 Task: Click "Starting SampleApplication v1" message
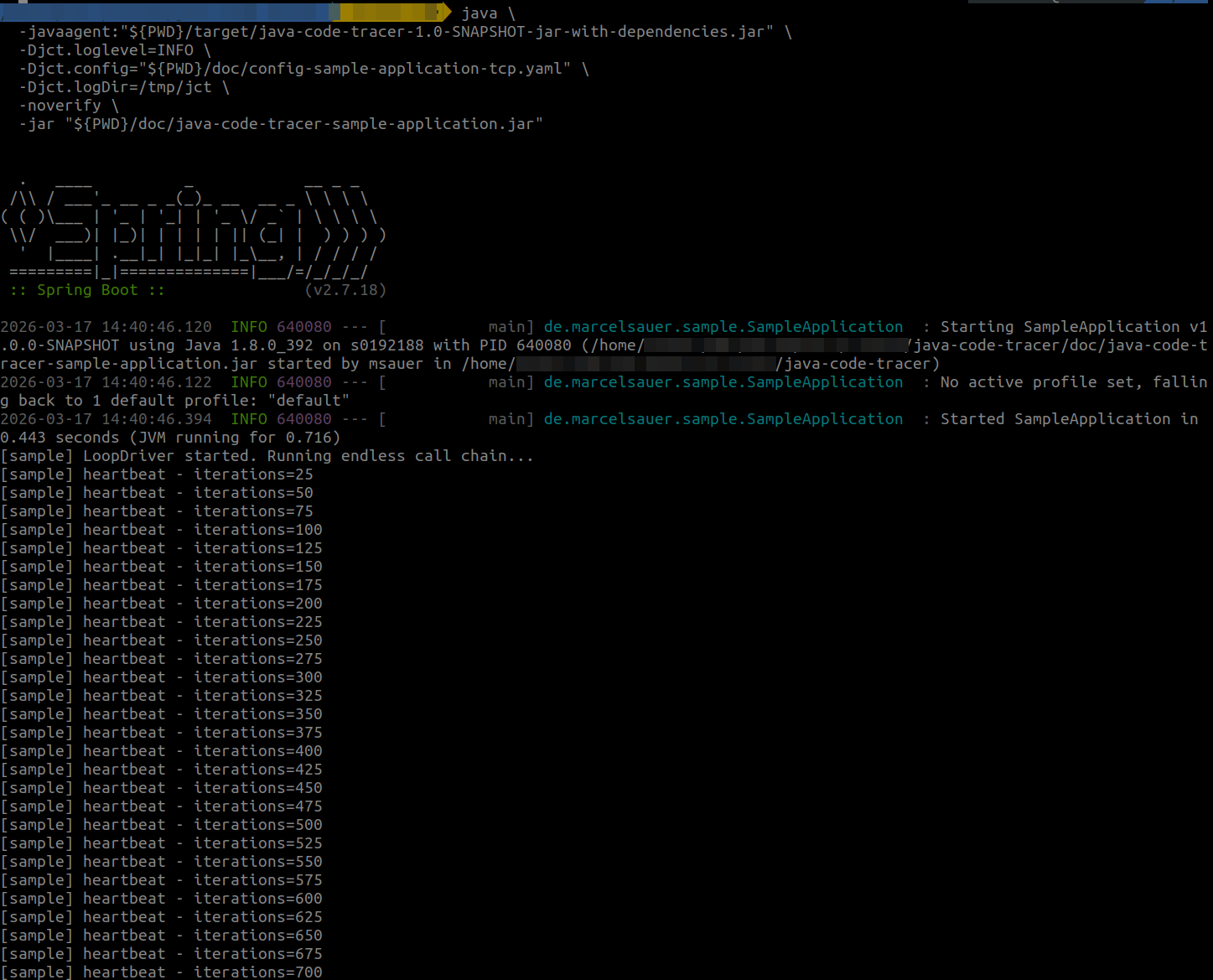pyautogui.click(x=1074, y=327)
